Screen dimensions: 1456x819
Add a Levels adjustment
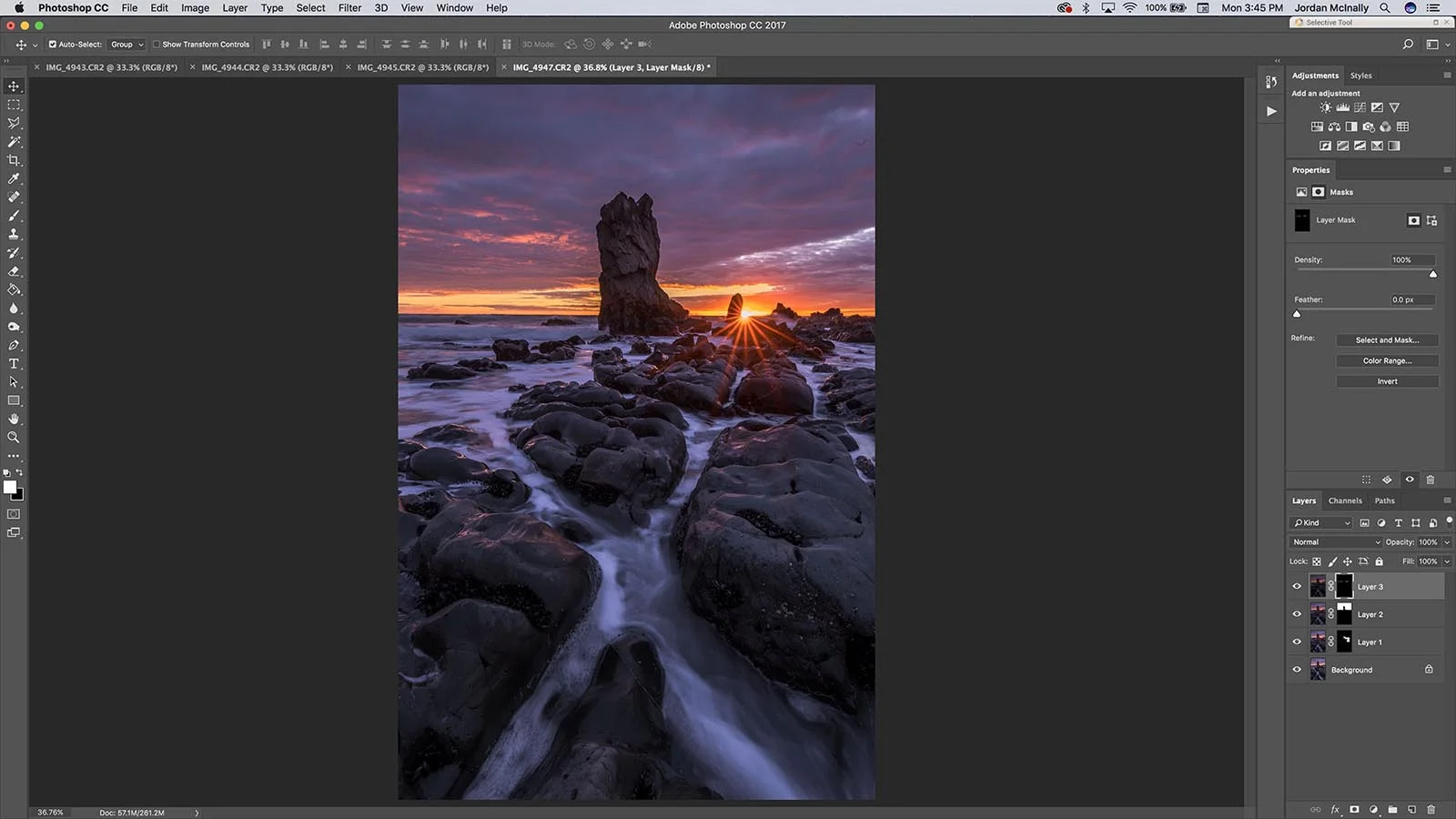point(1342,107)
